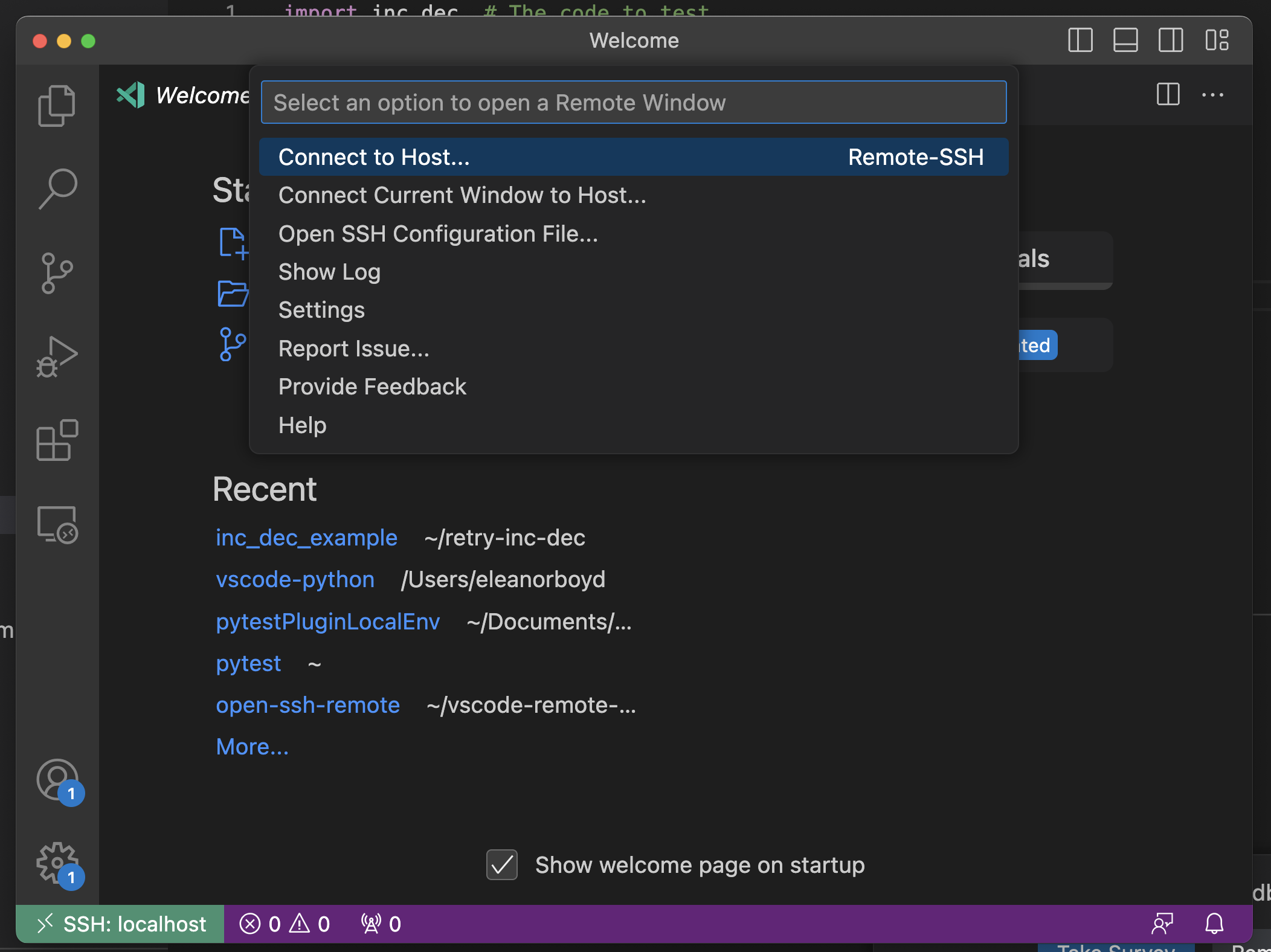Screen dimensions: 1271x952
Task: Open recent folder open-ssh-remote
Action: tap(307, 705)
